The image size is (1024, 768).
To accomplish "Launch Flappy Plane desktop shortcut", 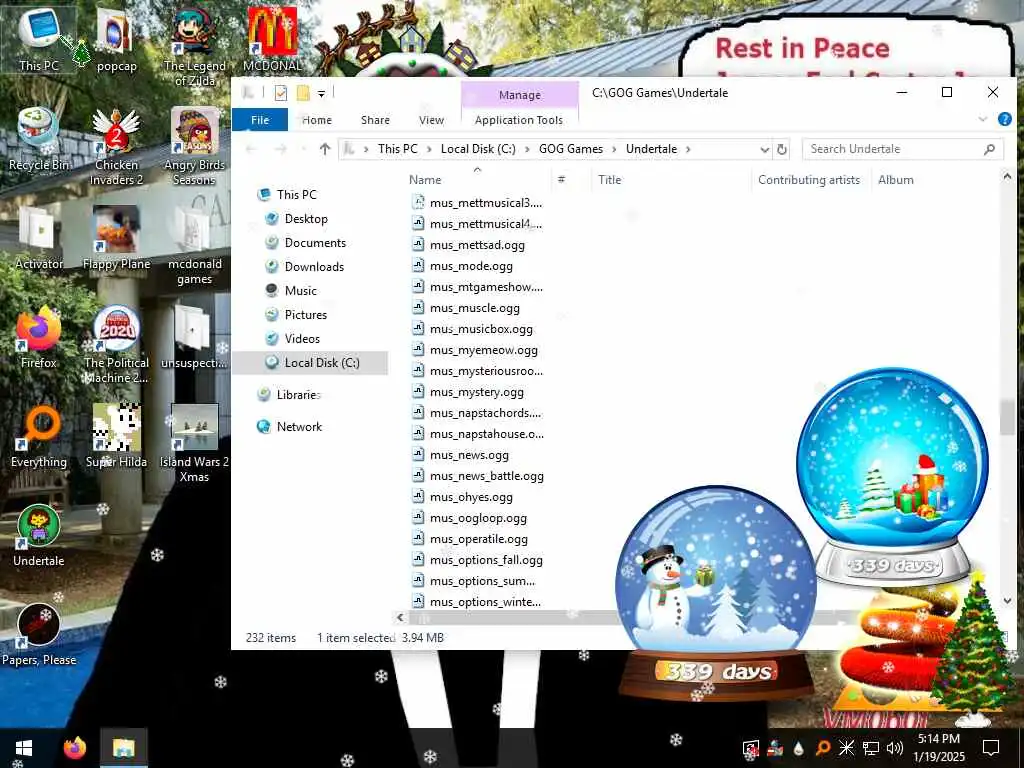I will click(116, 238).
